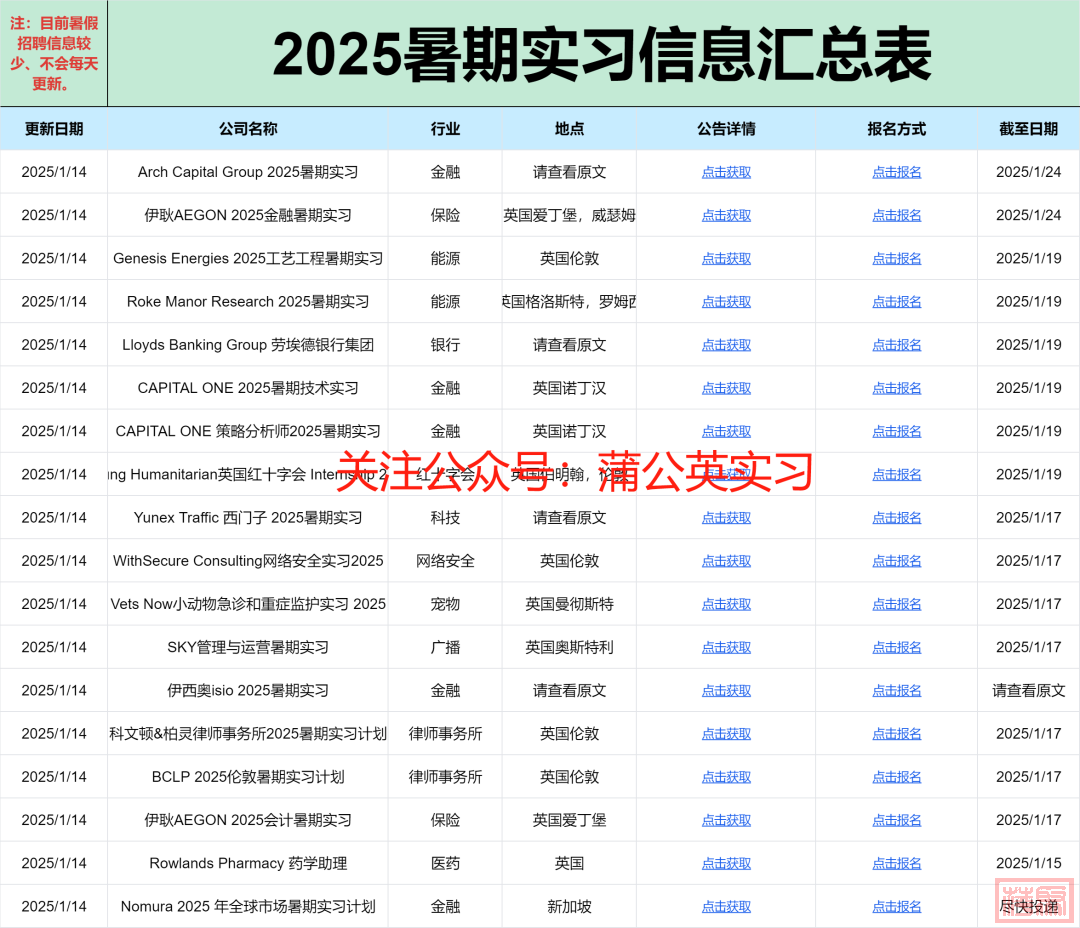
Task: Open 点击报名 link for Lloyds Banking Group
Action: click(896, 345)
